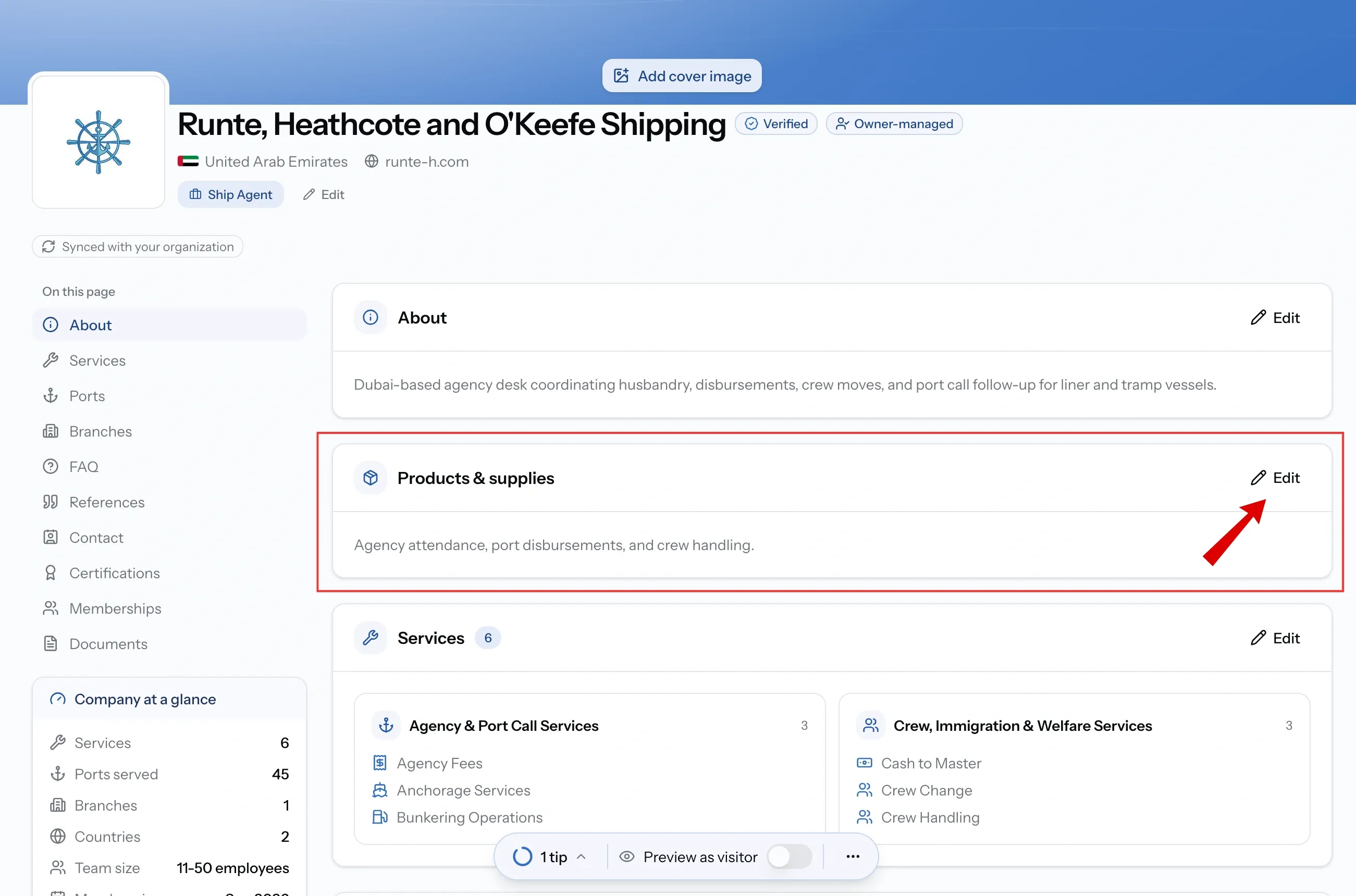1356x896 pixels.
Task: Open Certifications section link
Action: (x=170, y=573)
